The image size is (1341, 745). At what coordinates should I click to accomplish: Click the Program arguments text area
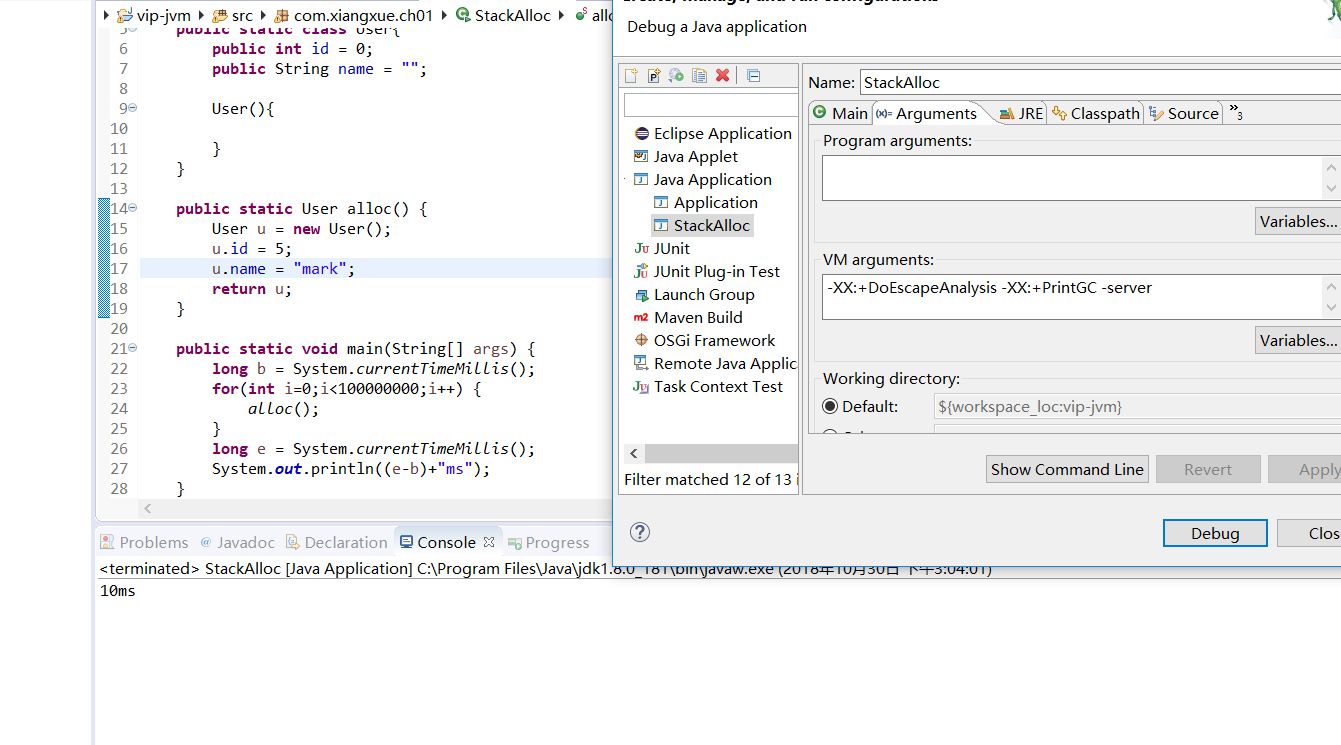pyautogui.click(x=1072, y=178)
